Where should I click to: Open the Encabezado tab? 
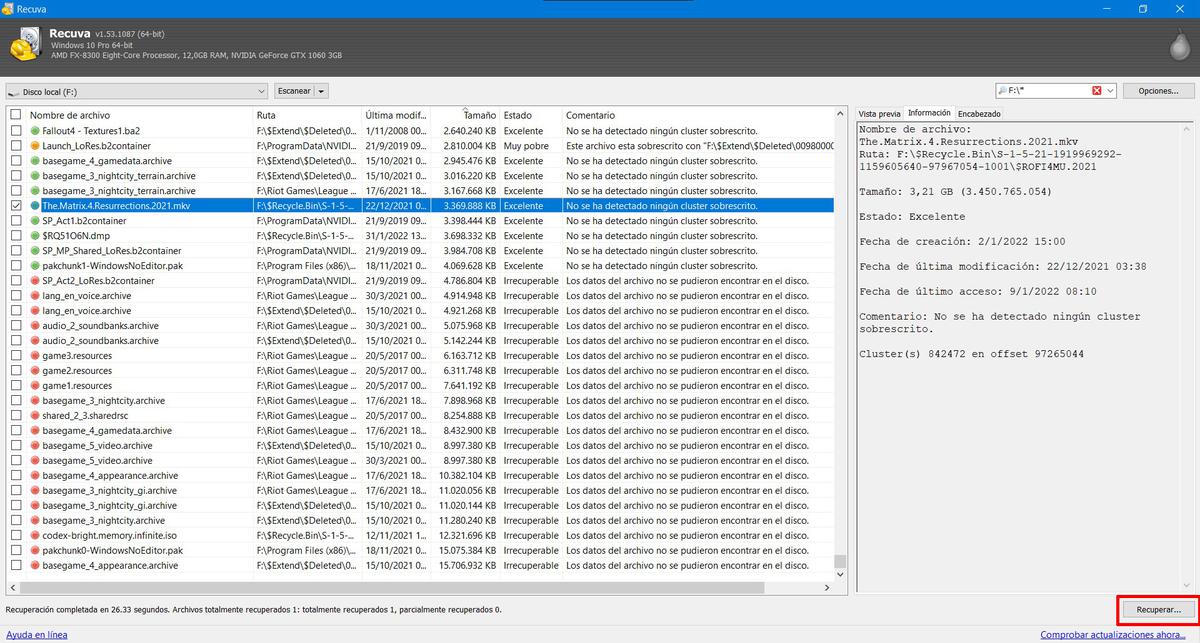[x=978, y=113]
